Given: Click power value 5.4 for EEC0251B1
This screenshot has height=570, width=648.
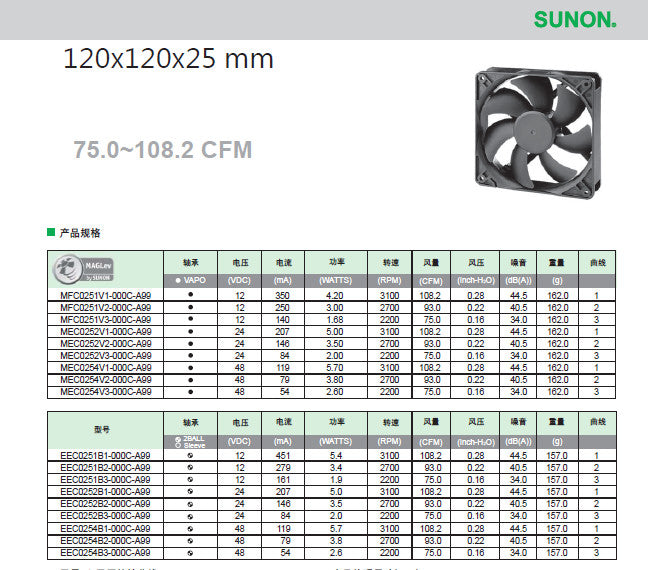Looking at the screenshot, I should [336, 456].
